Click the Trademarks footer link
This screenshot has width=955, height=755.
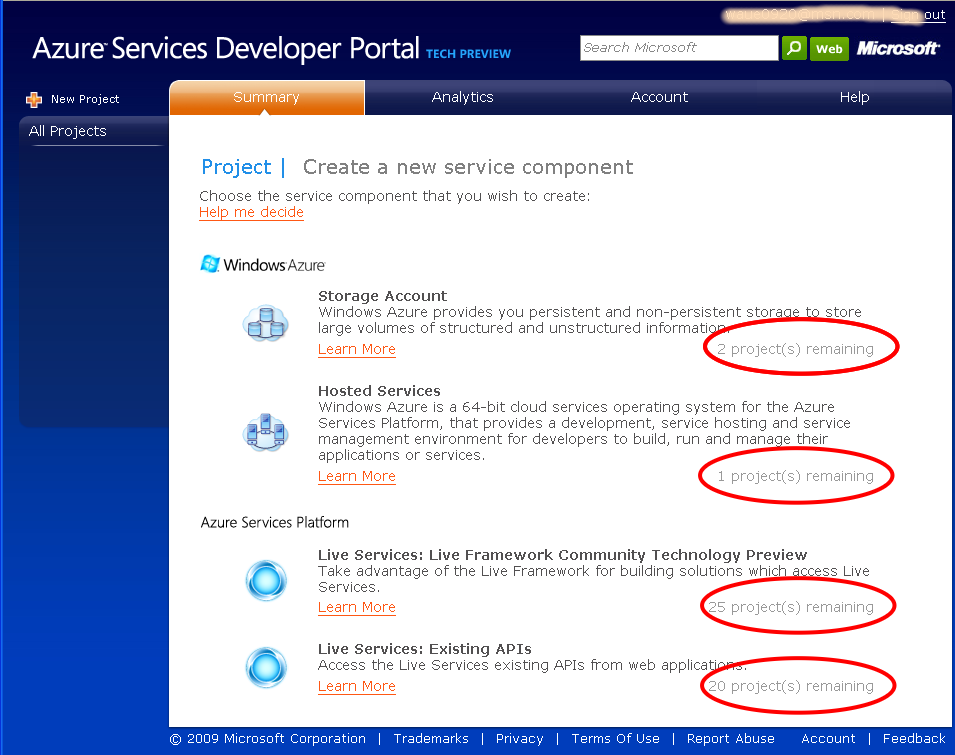[x=431, y=739]
